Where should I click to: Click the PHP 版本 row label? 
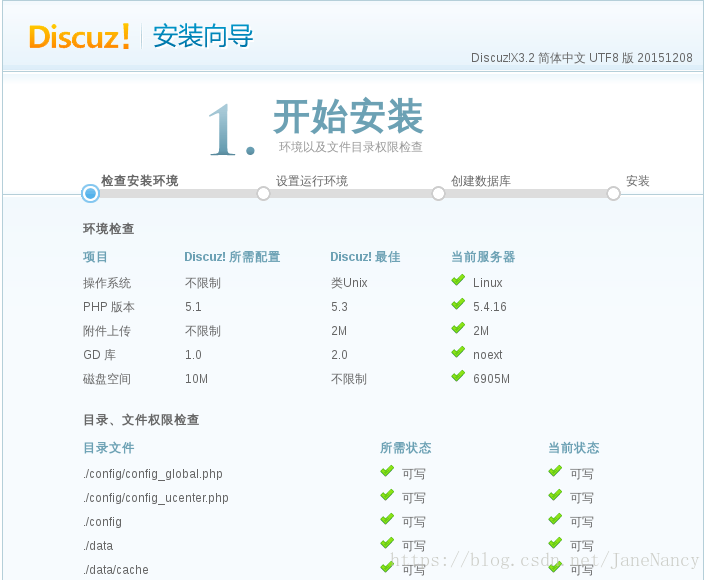(x=109, y=307)
